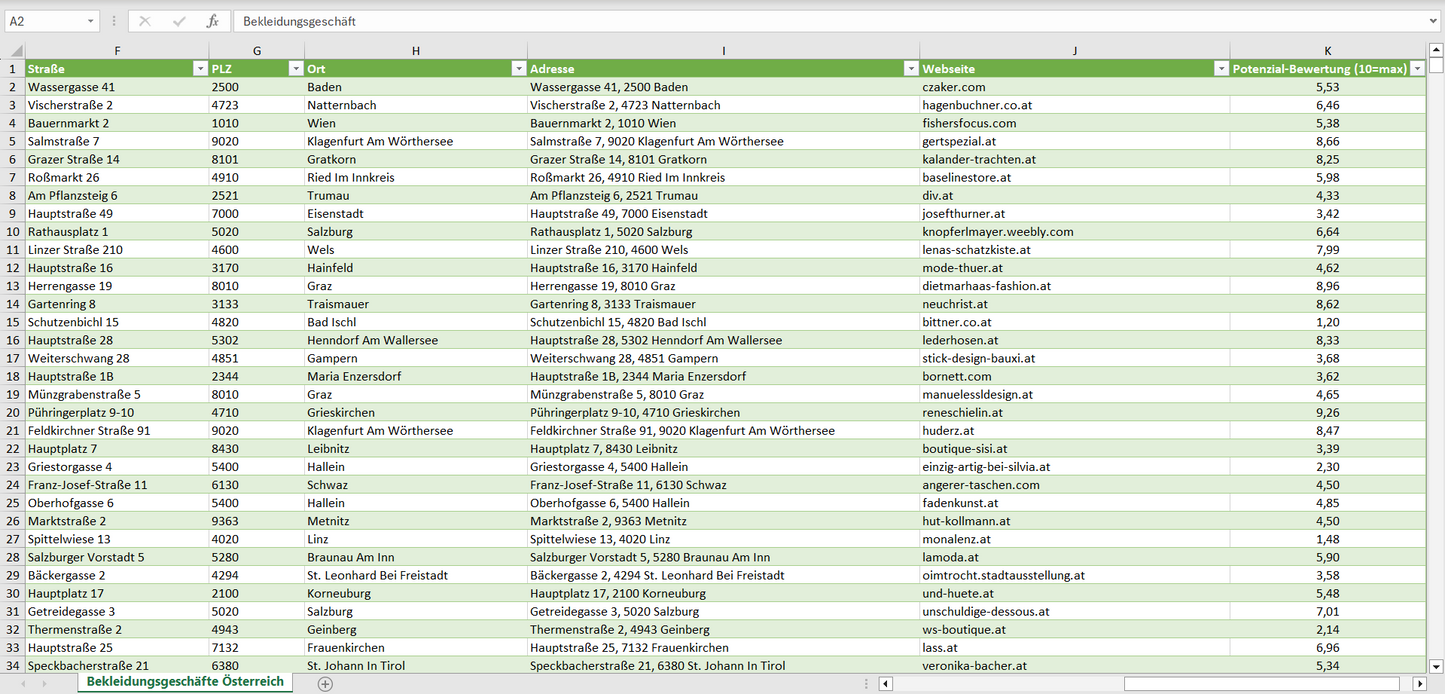Click horizontal scrollbar right arrow
1445x694 pixels.
pos(1419,684)
